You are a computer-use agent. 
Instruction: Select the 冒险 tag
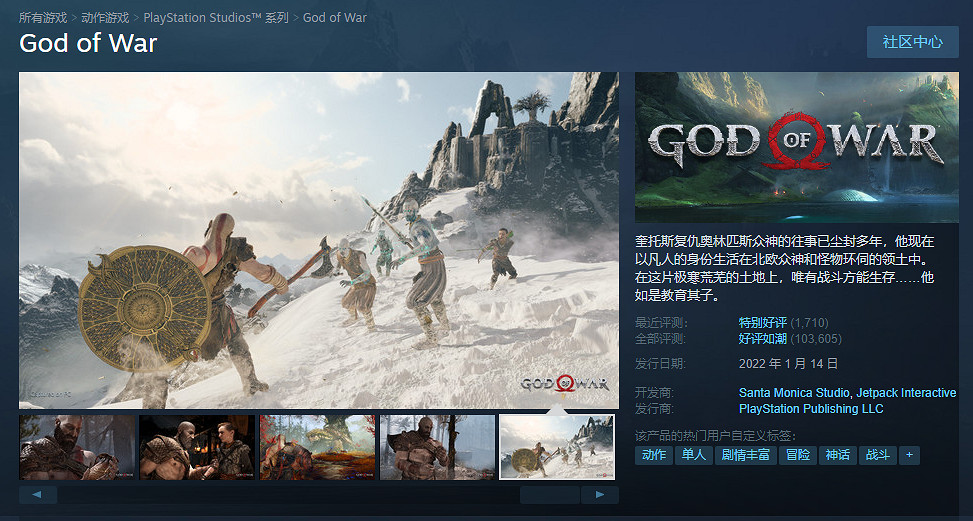[x=798, y=455]
